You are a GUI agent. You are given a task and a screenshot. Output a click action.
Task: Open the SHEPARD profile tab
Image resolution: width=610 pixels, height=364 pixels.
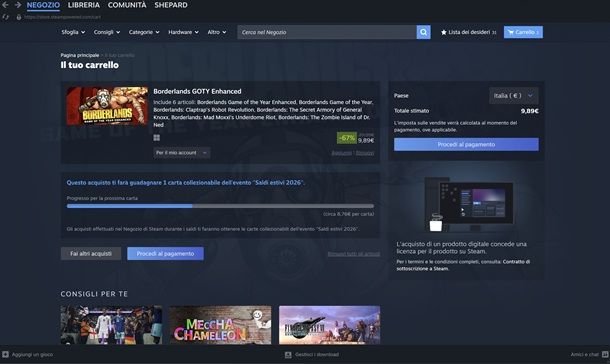(x=171, y=5)
